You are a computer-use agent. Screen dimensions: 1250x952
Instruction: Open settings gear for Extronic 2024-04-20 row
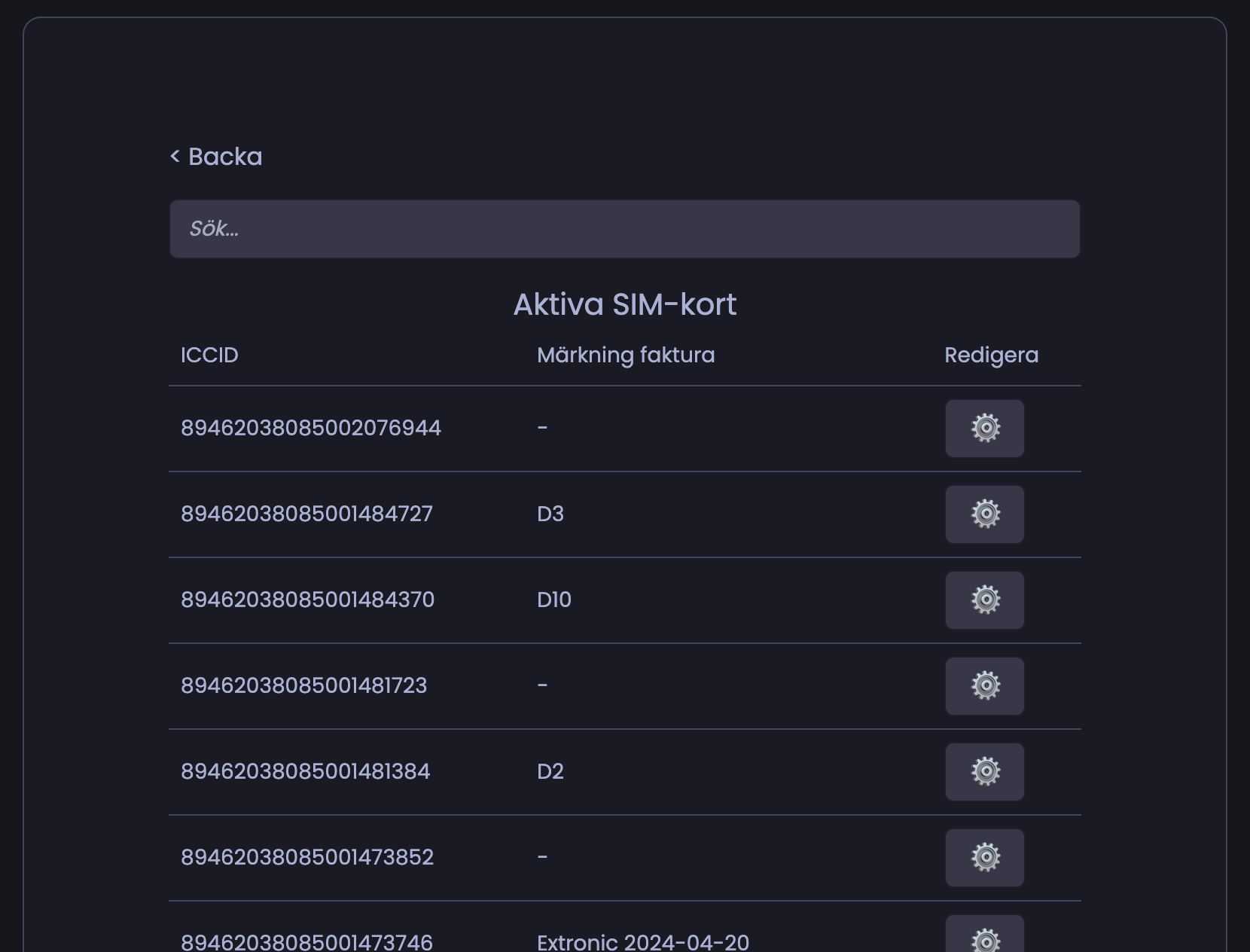click(984, 938)
